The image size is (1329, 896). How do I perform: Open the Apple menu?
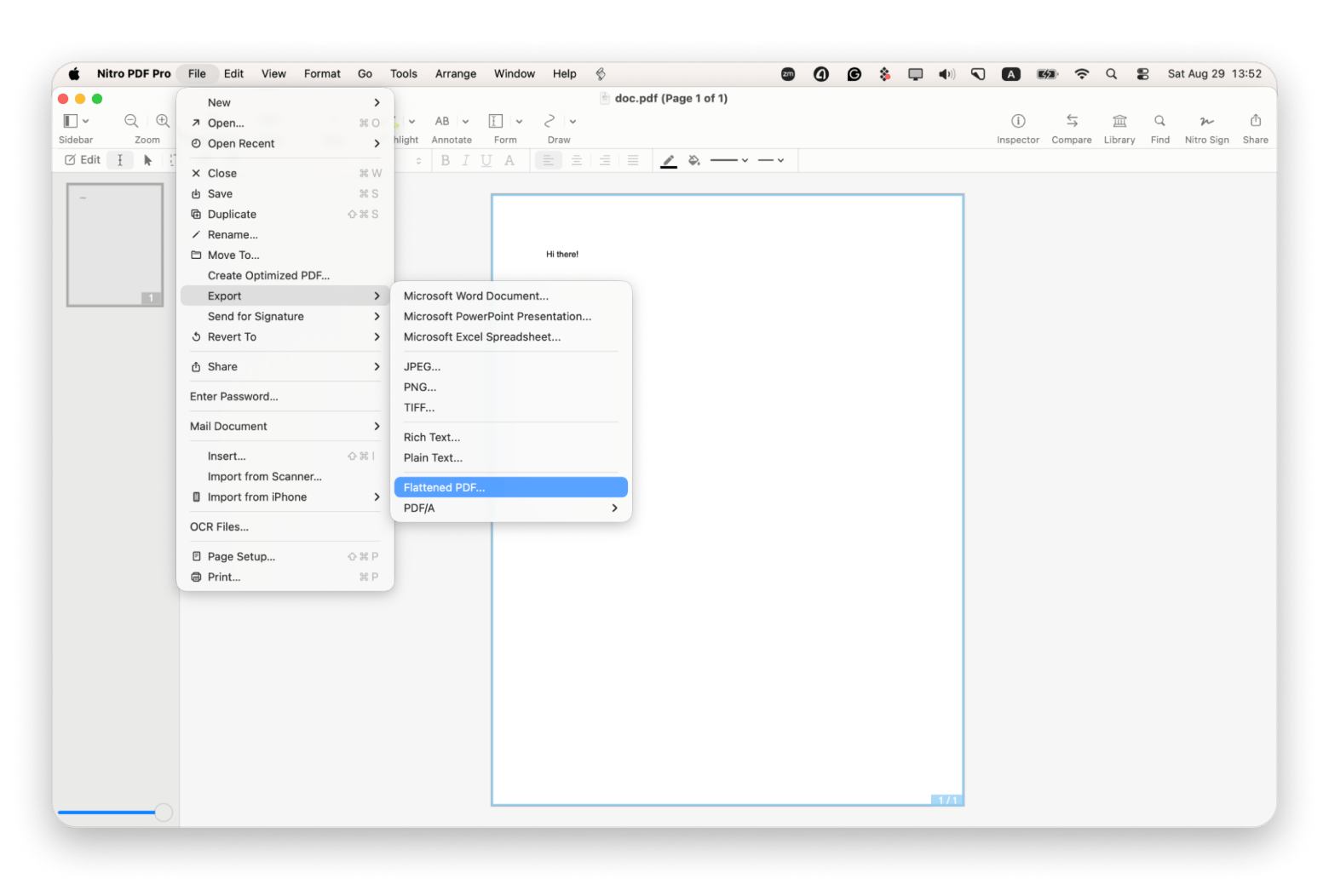pyautogui.click(x=74, y=74)
